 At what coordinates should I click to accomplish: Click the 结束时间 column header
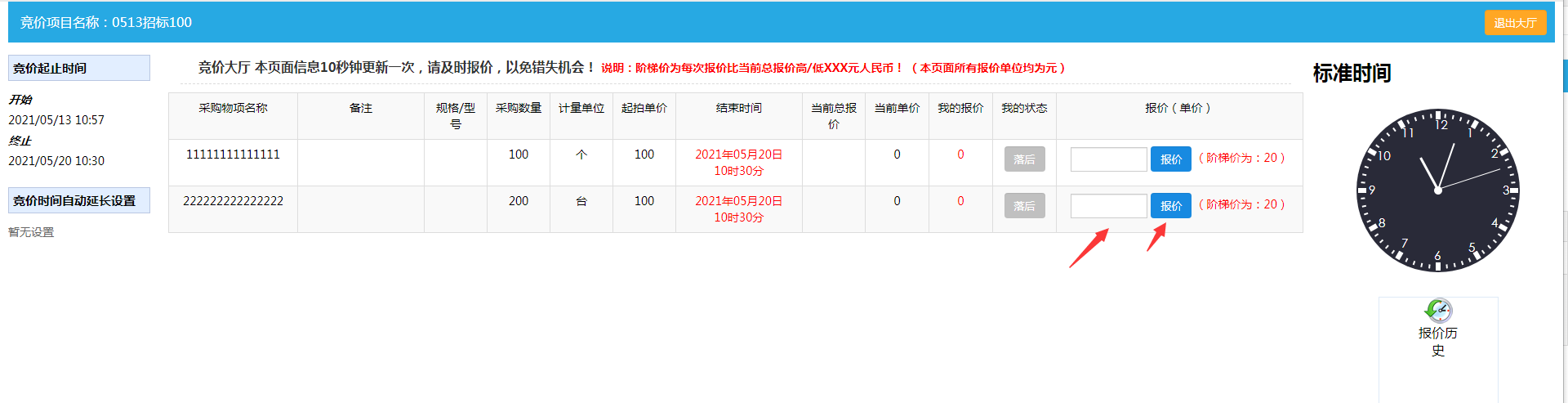tap(738, 108)
